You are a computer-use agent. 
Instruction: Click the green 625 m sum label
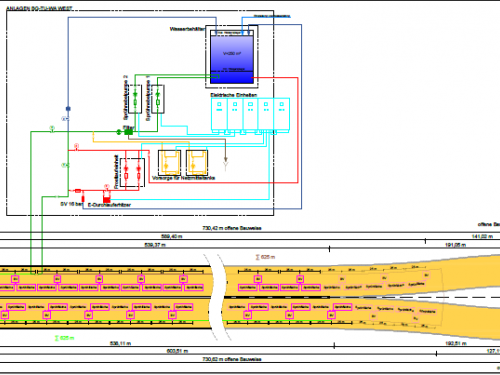(x=65, y=338)
